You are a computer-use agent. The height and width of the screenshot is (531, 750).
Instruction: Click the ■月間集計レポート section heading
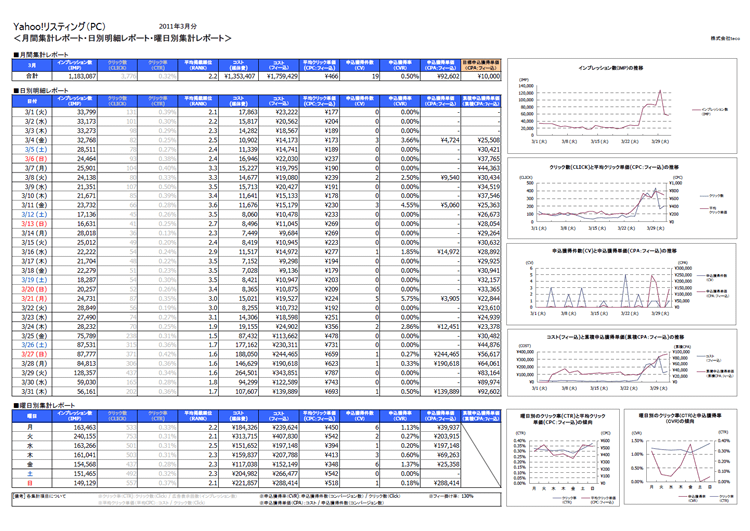tap(41, 55)
